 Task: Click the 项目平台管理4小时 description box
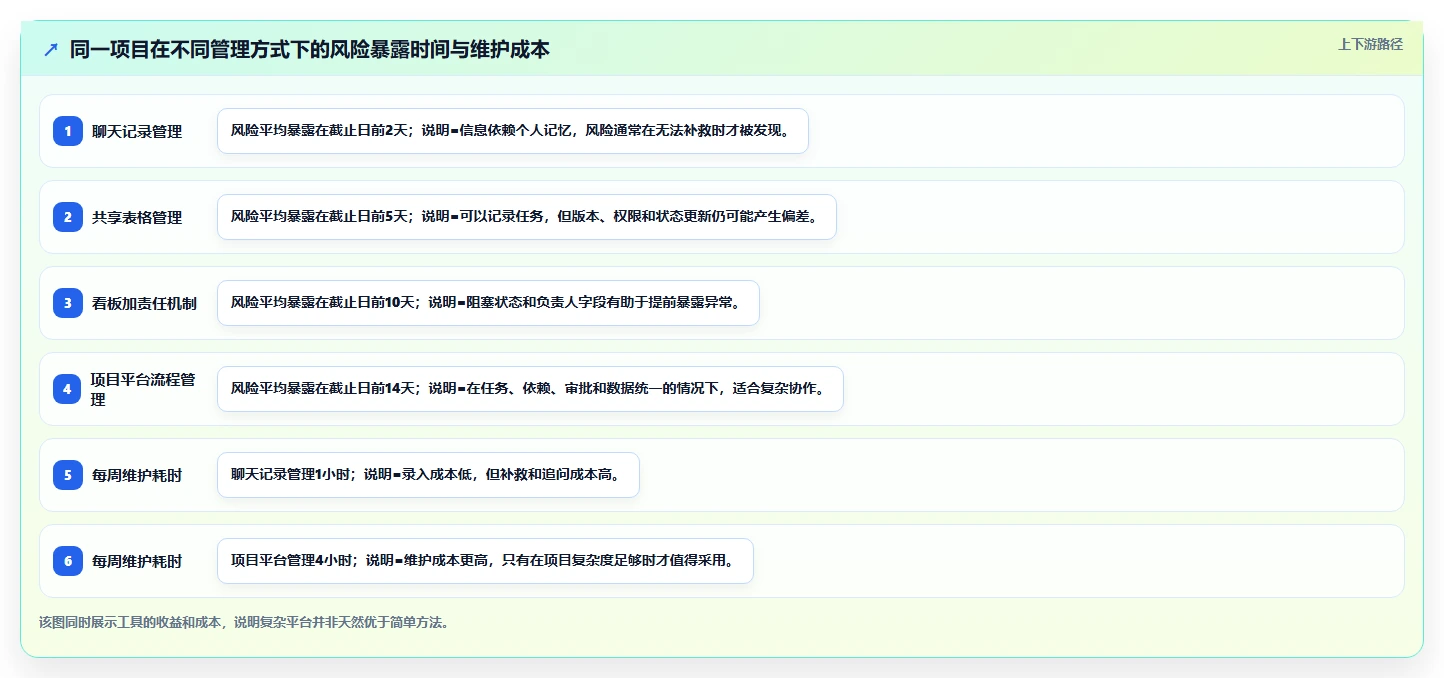pyautogui.click(x=485, y=561)
